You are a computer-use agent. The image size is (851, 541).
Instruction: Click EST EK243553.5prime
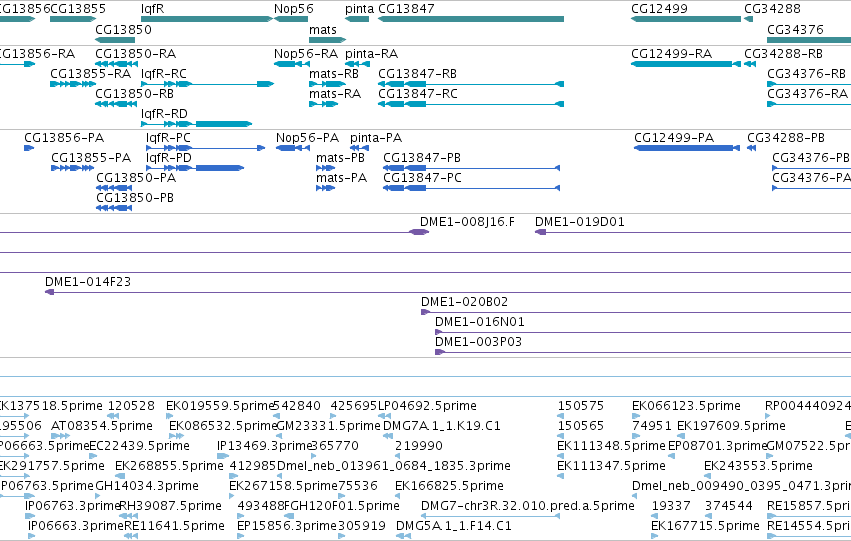pos(758,466)
